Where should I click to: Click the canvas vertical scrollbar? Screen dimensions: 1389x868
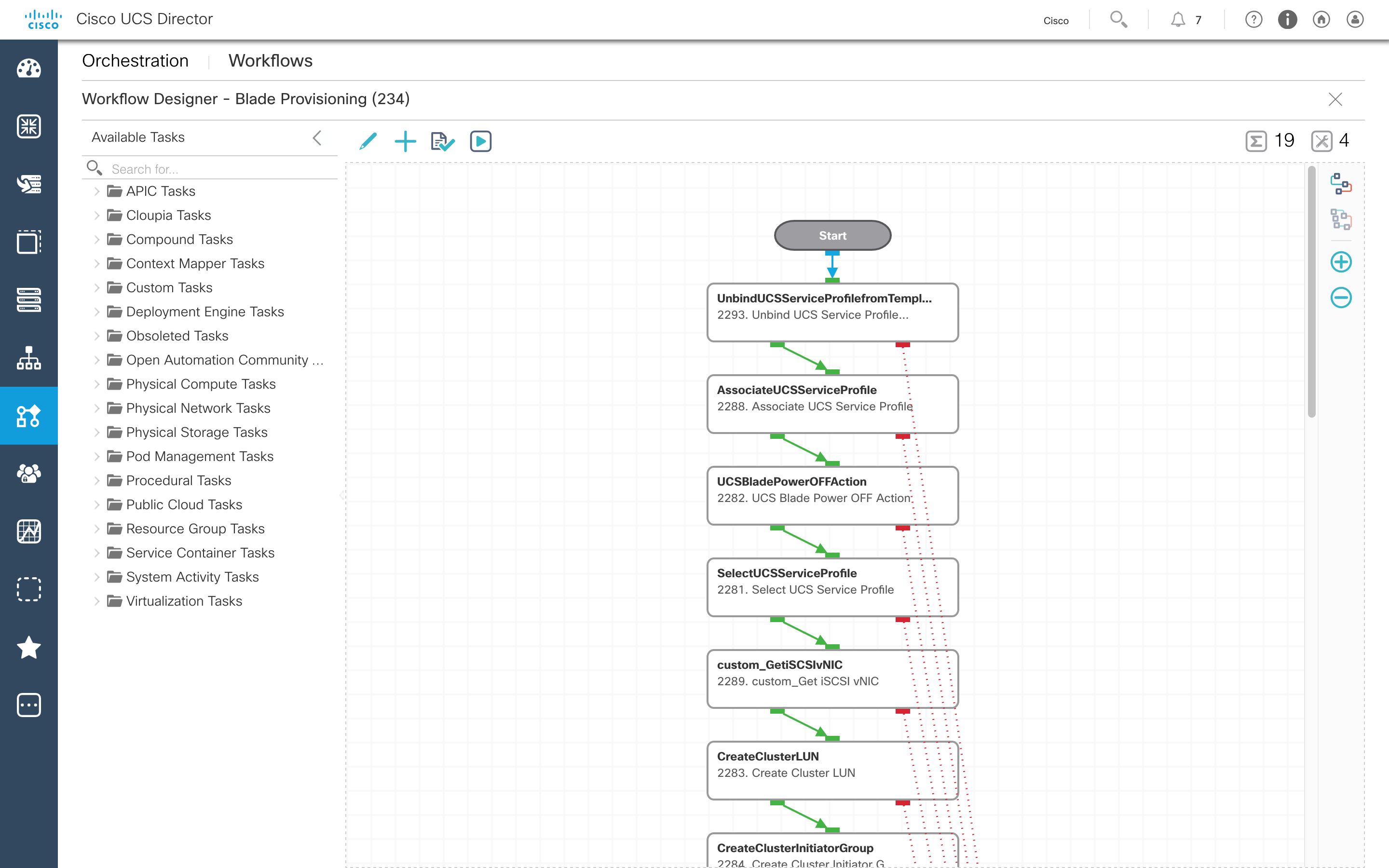coord(1311,293)
